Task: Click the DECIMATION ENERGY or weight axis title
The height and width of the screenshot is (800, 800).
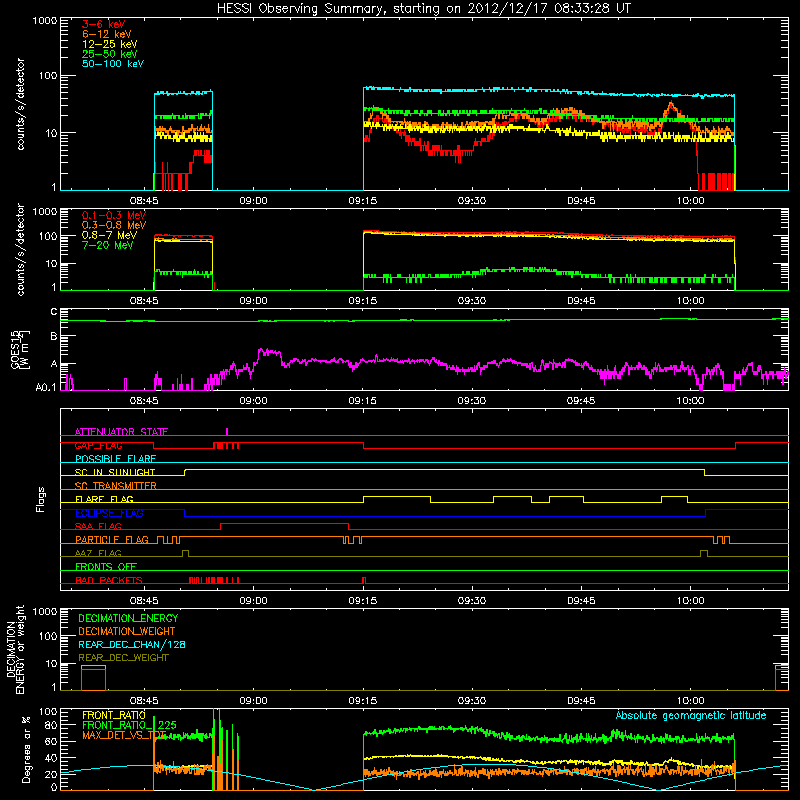Action: pyautogui.click(x=15, y=649)
